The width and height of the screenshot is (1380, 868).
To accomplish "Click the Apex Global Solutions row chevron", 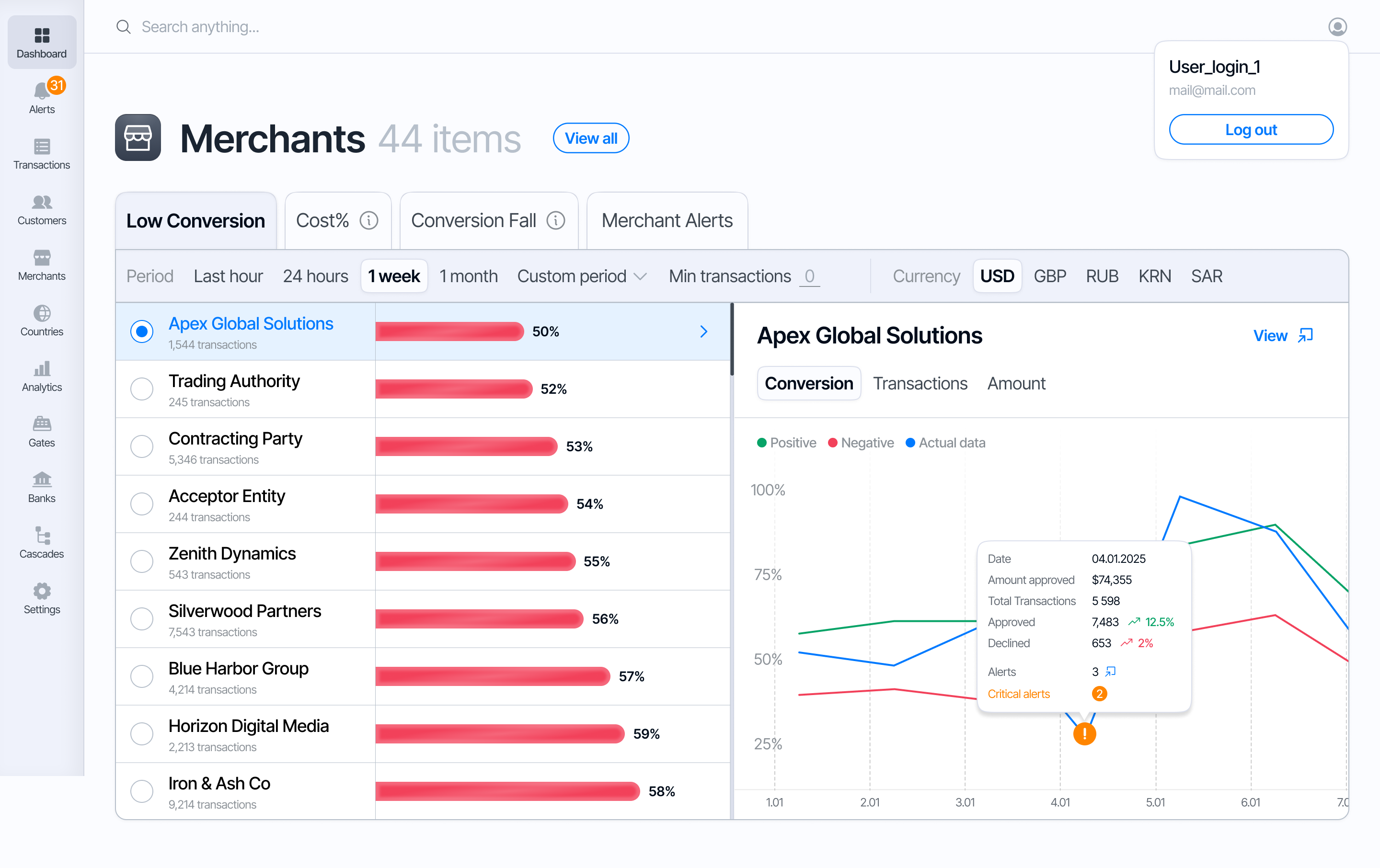I will click(x=704, y=332).
